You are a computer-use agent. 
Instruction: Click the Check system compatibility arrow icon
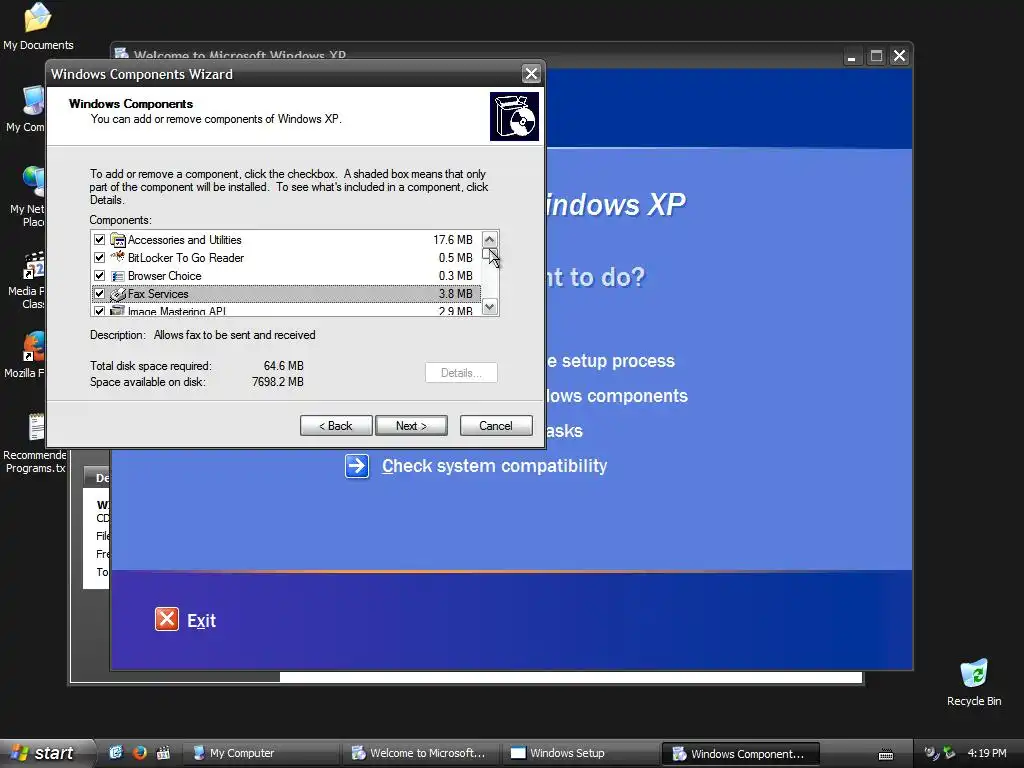pyautogui.click(x=357, y=466)
